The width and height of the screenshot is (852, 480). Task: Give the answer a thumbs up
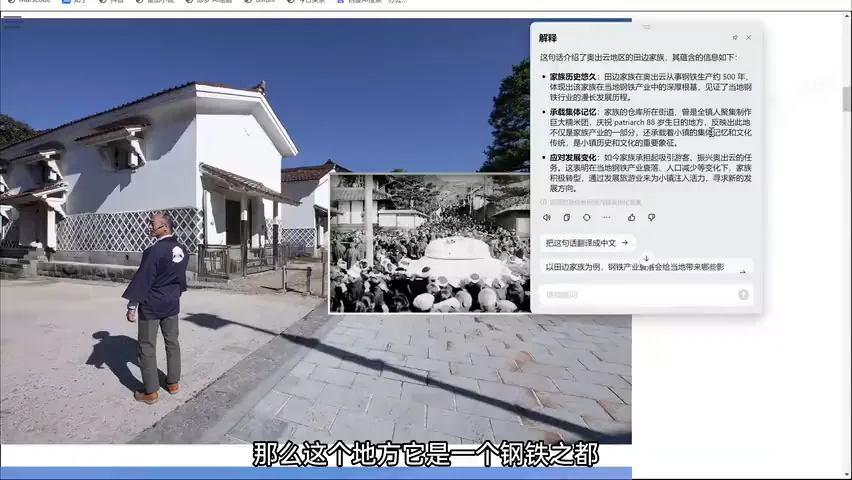631,217
